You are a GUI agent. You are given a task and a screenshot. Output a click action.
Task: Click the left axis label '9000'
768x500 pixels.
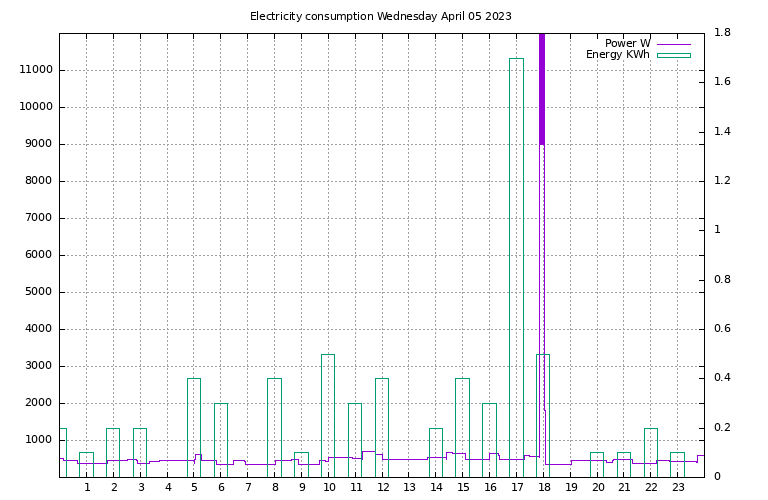pyautogui.click(x=38, y=143)
